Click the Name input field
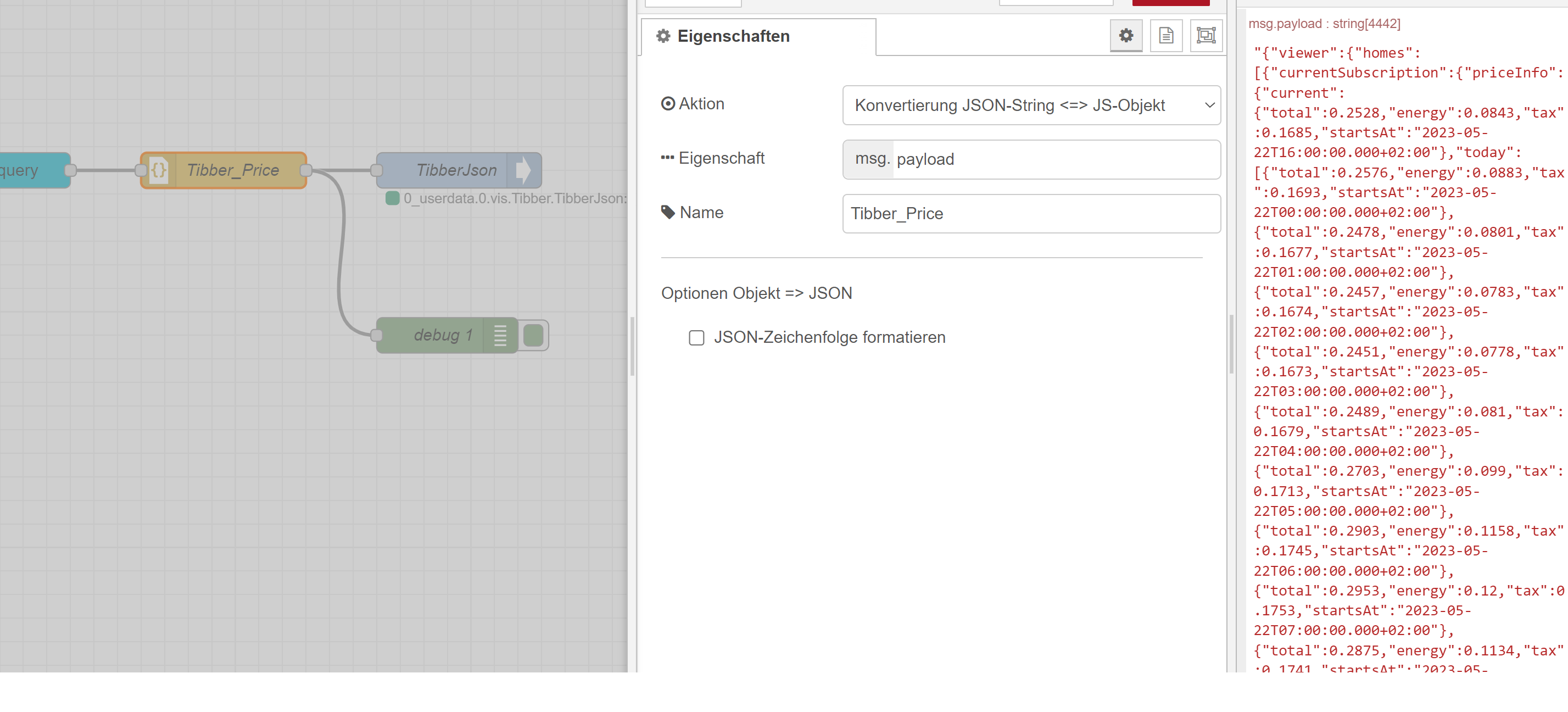 tap(1031, 214)
